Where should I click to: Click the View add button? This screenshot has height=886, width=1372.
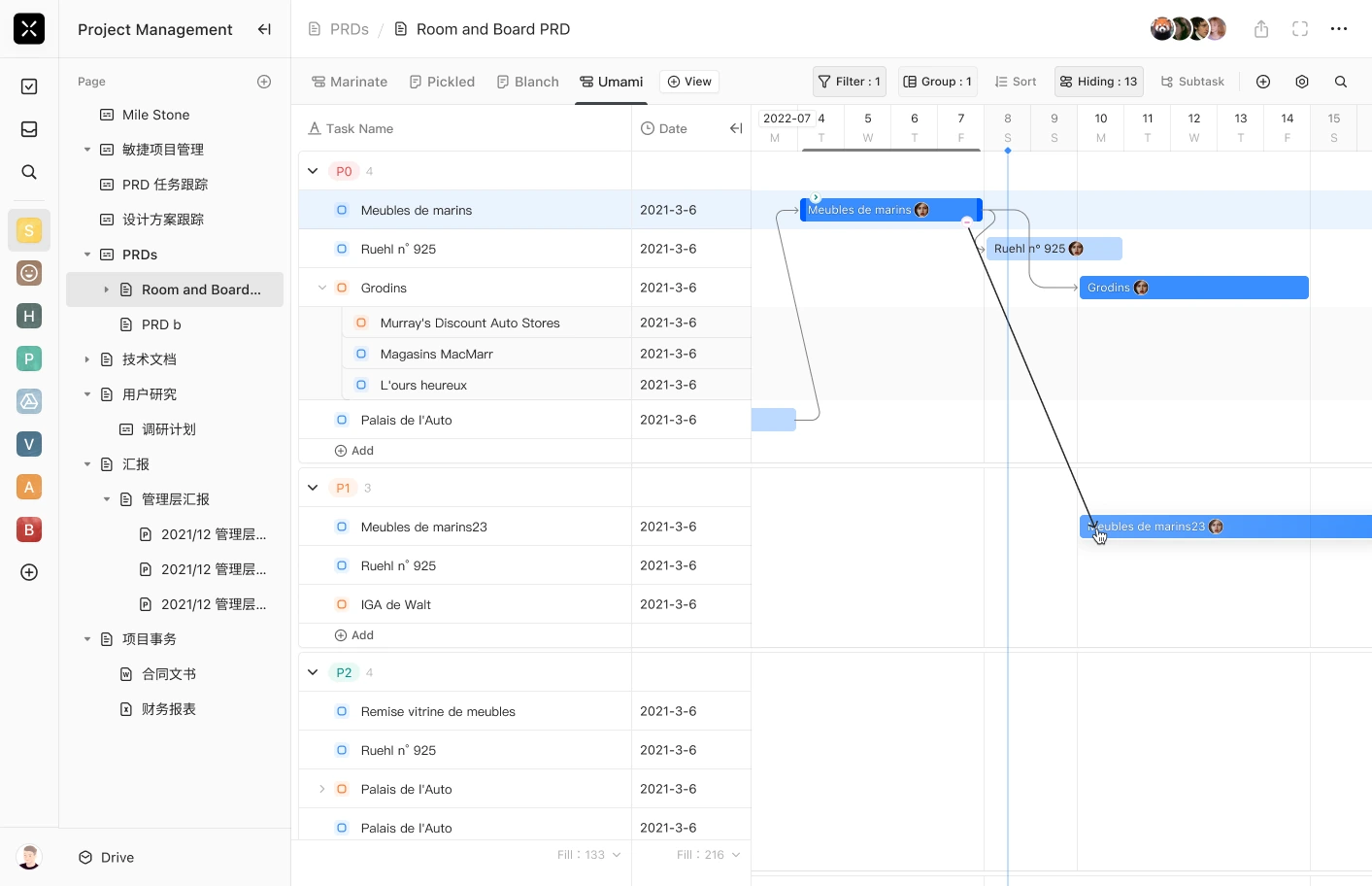click(689, 82)
